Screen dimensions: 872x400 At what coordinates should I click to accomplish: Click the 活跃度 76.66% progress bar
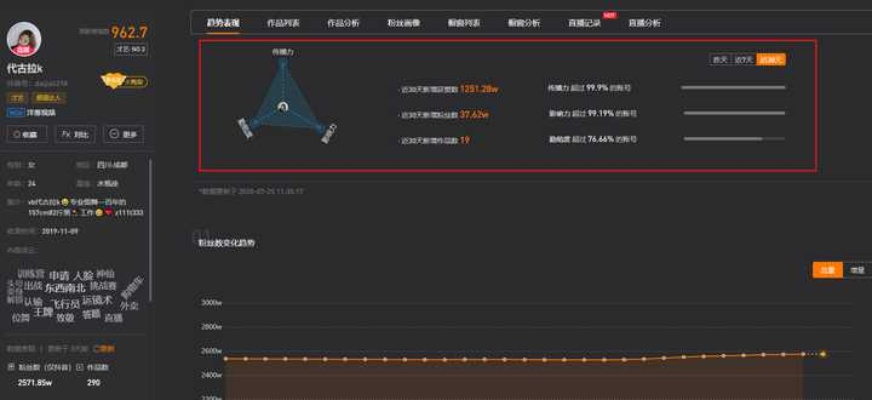pyautogui.click(x=733, y=139)
